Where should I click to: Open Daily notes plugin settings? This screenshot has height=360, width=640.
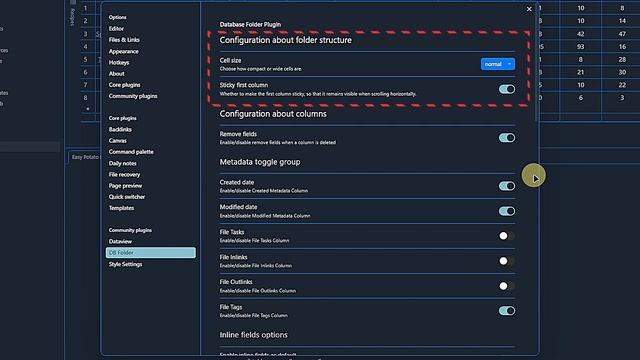pyautogui.click(x=122, y=163)
